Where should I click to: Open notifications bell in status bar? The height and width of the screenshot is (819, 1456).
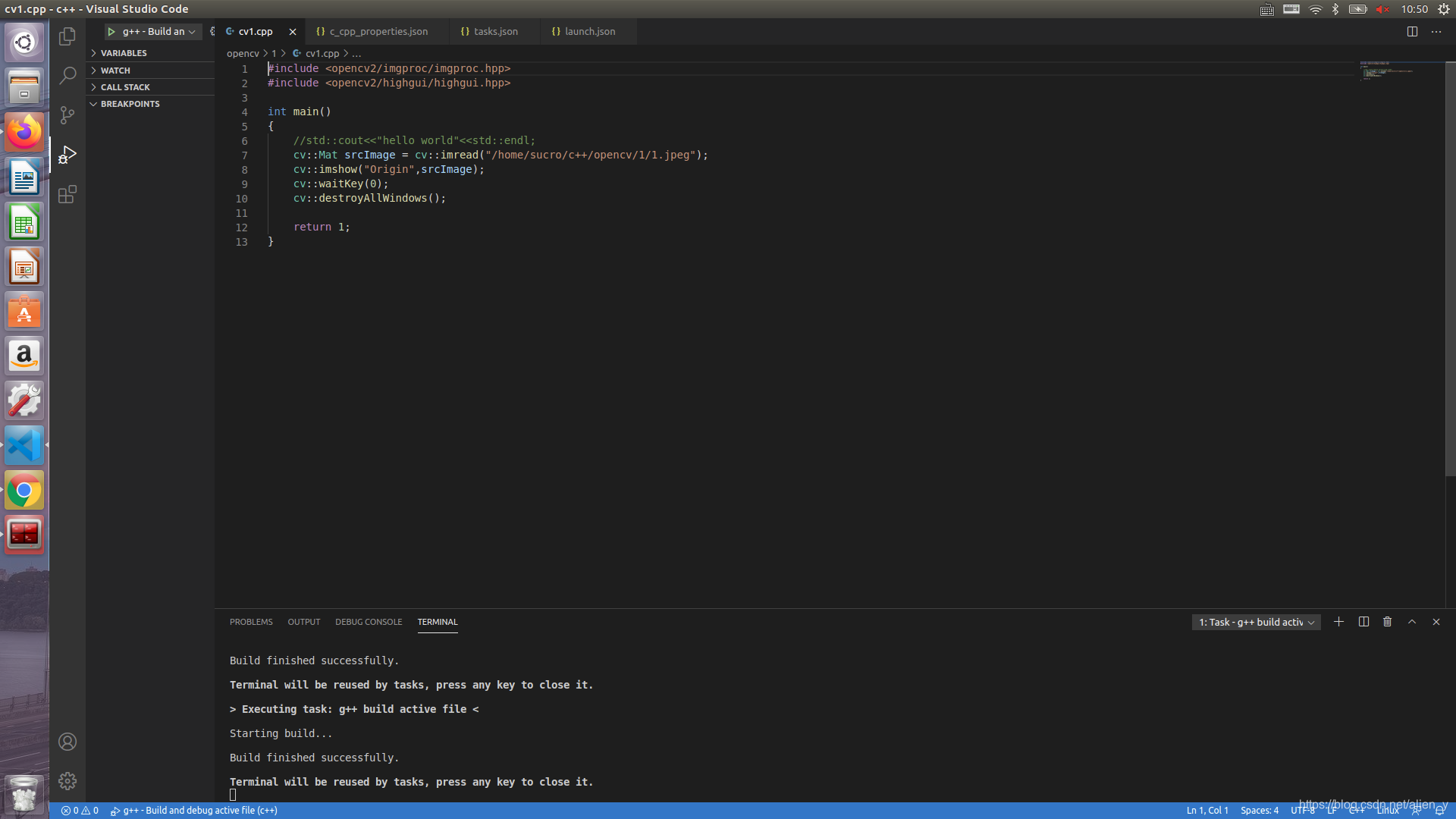pos(1440,811)
